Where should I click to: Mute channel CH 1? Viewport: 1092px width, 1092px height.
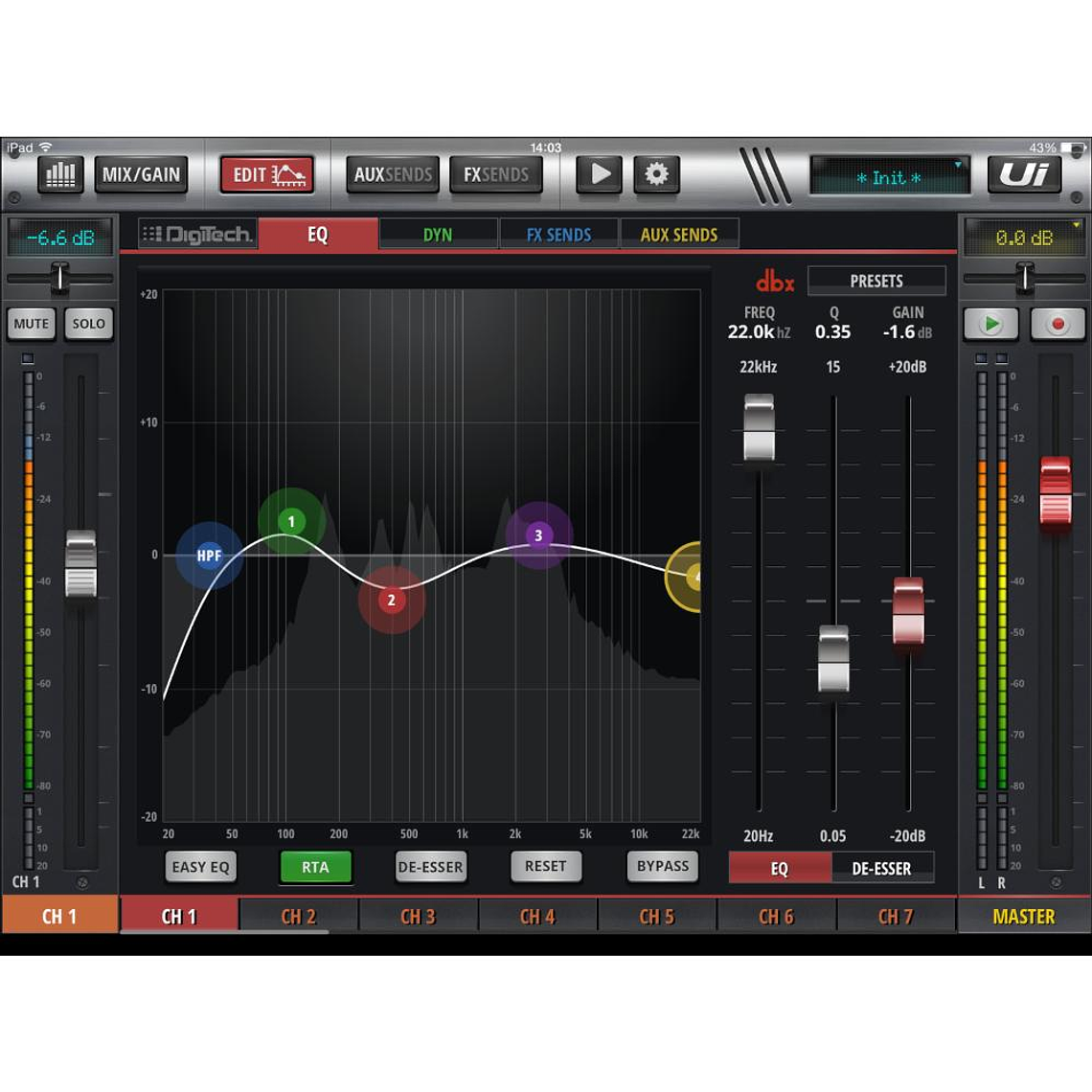(32, 324)
